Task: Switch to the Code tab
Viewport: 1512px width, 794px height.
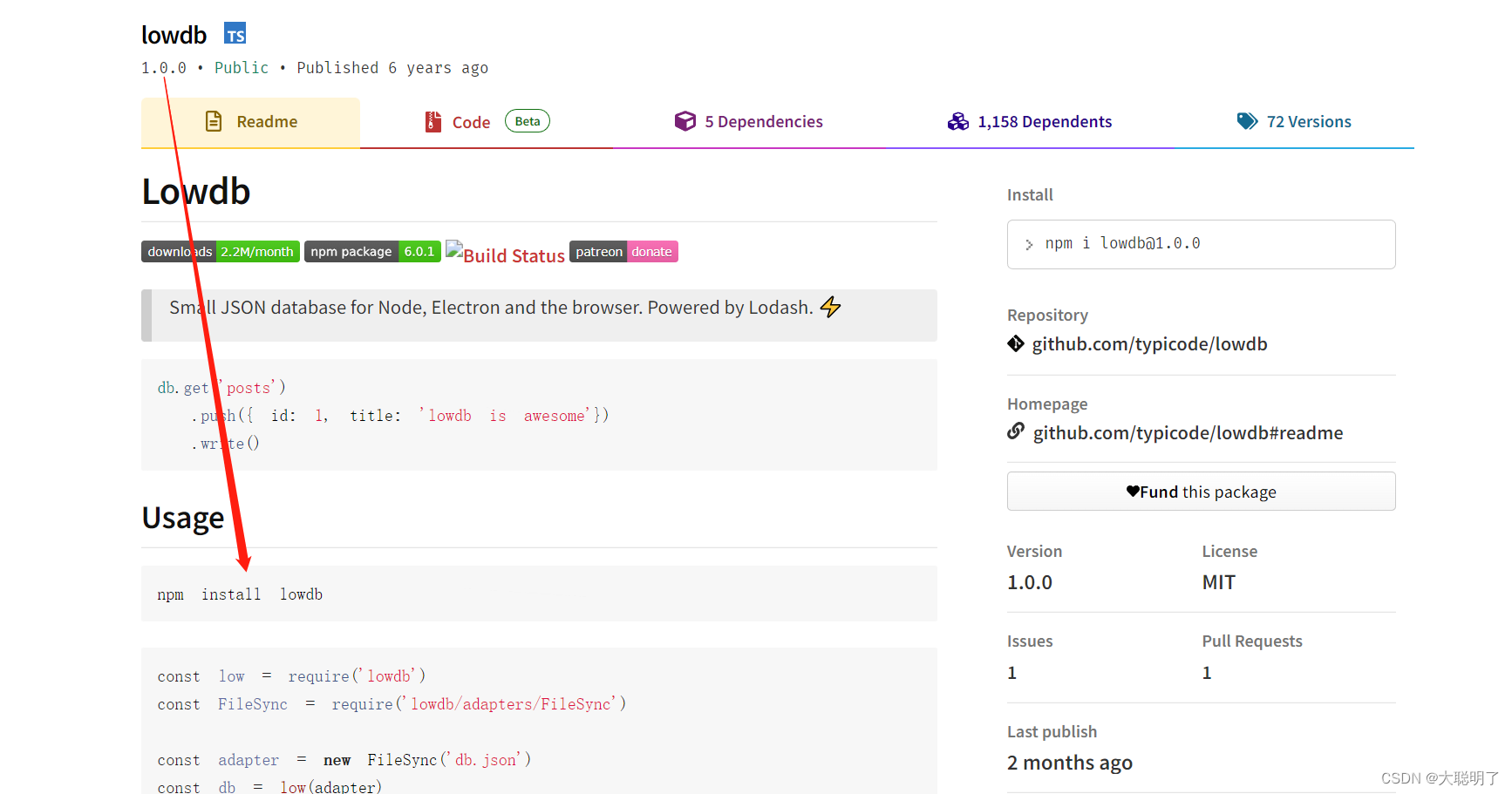Action: (x=487, y=122)
